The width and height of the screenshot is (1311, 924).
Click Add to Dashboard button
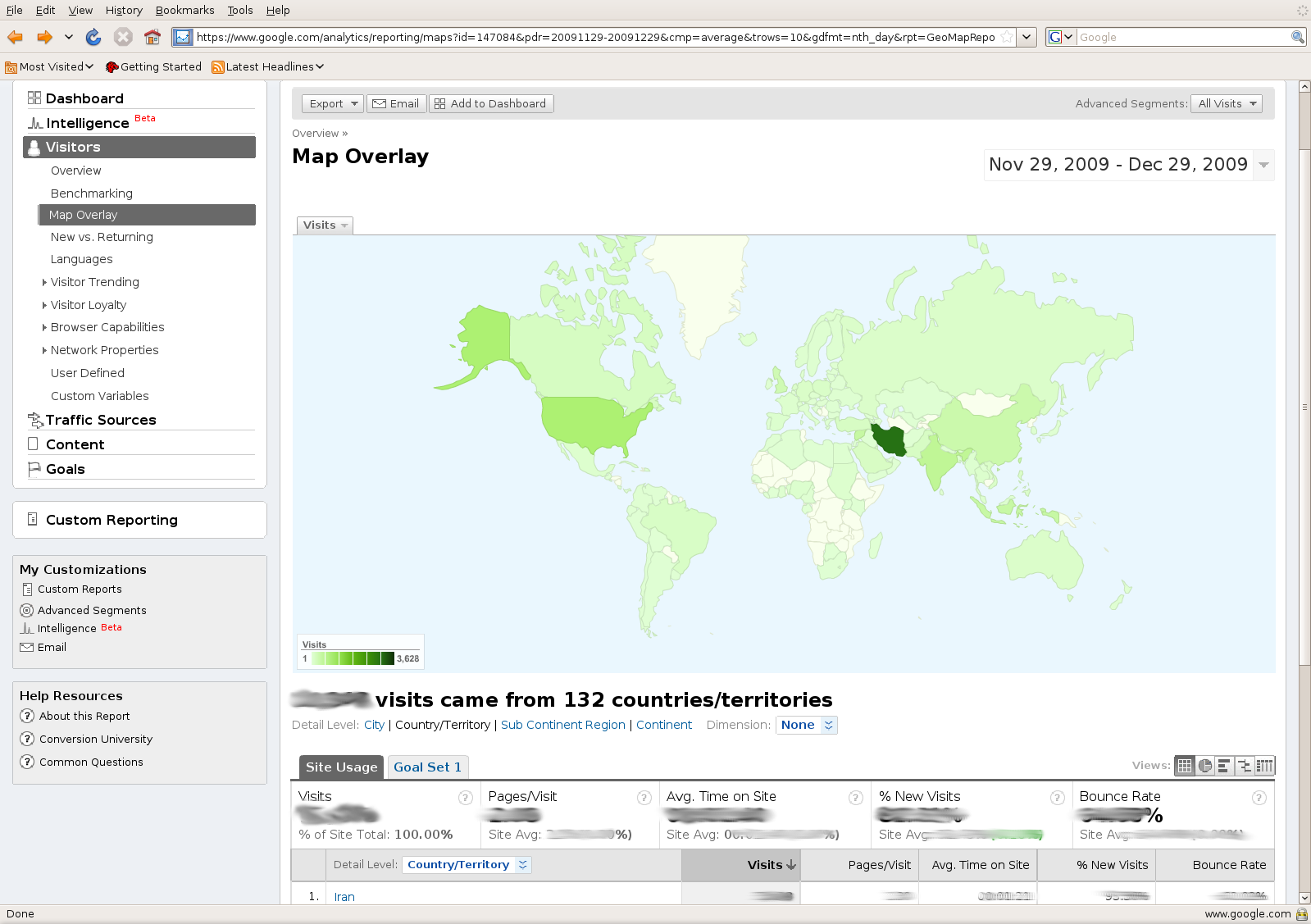491,103
